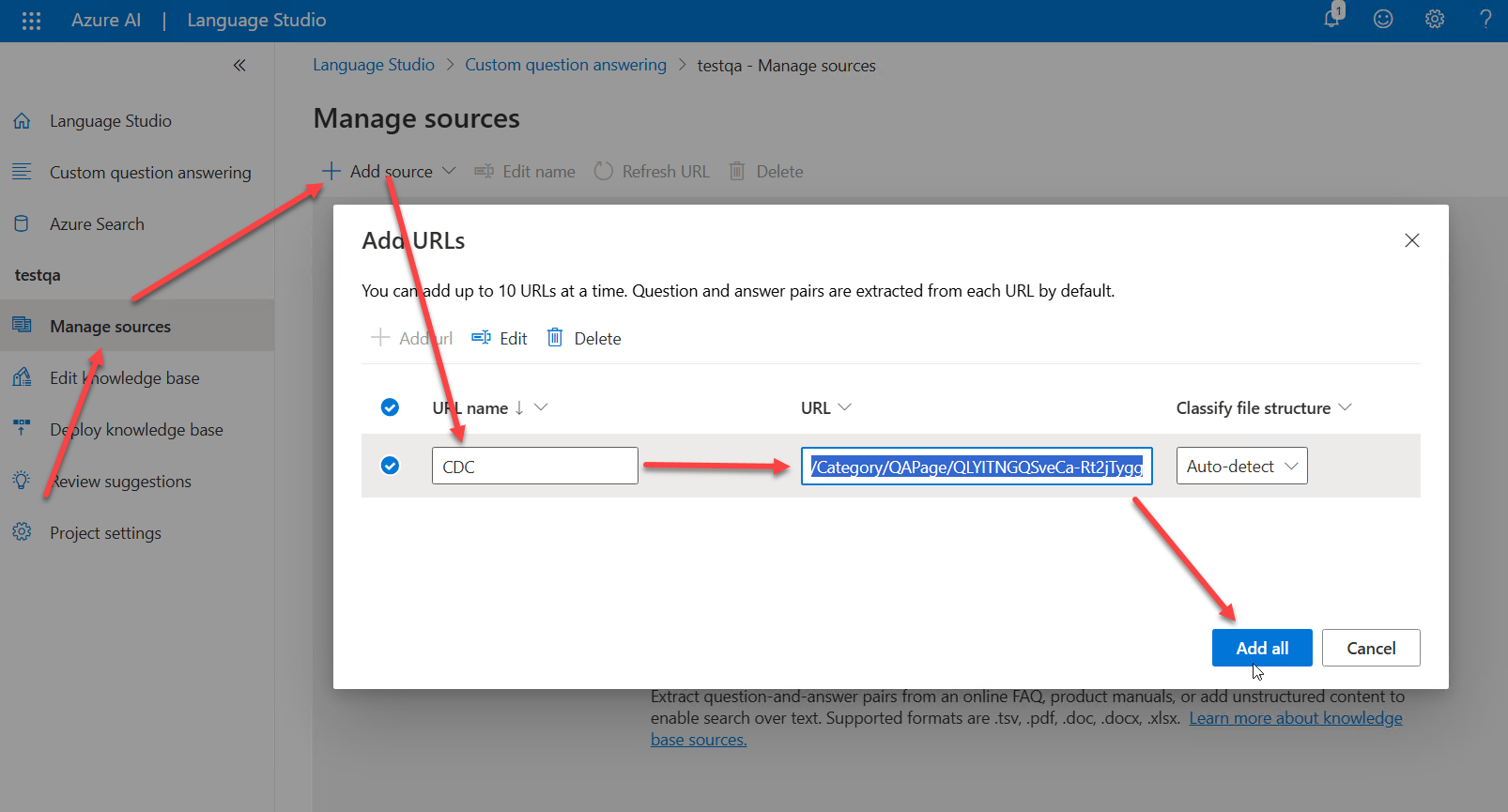Image resolution: width=1508 pixels, height=812 pixels.
Task: Click the Manage sources sidebar icon
Action: 22,325
